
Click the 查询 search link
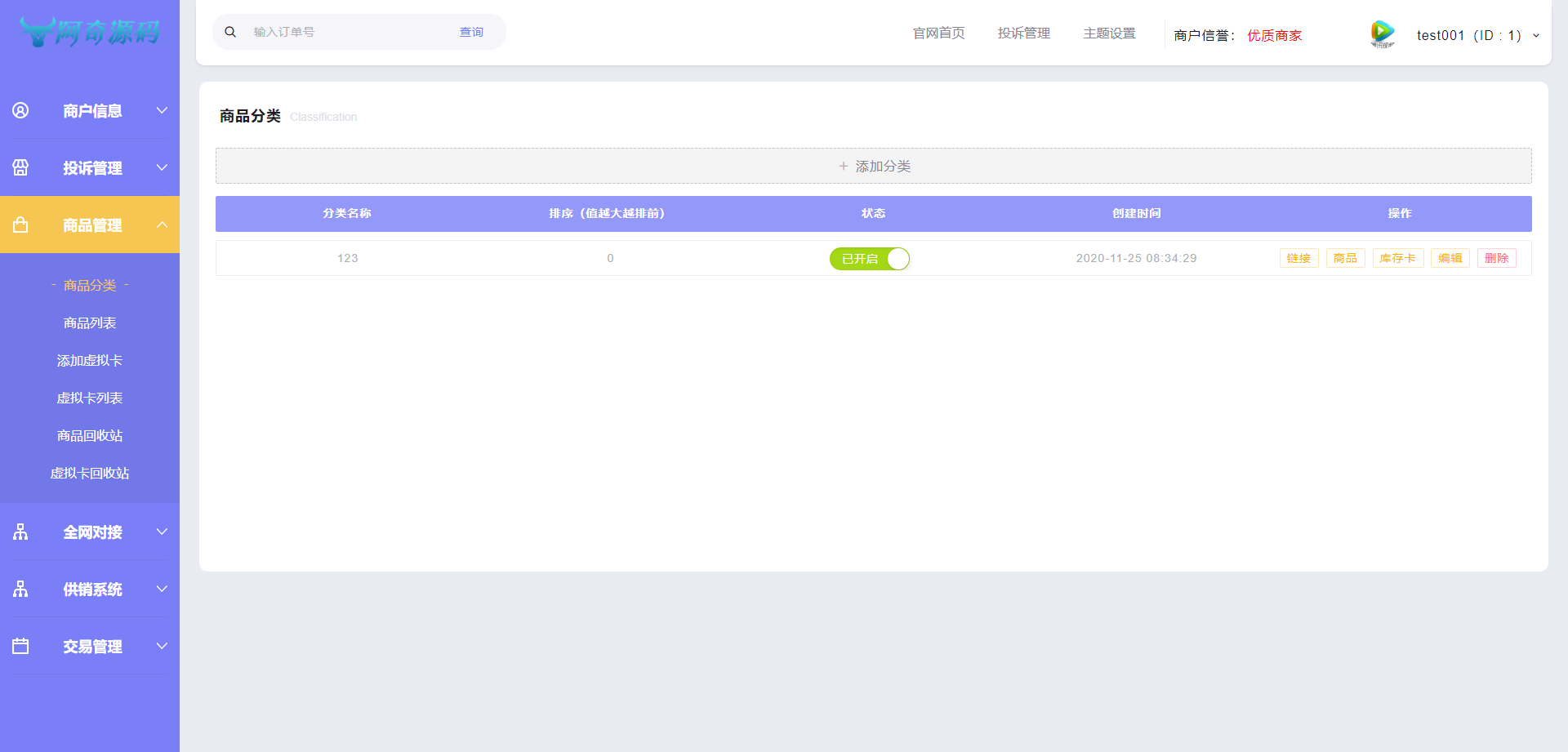[471, 32]
